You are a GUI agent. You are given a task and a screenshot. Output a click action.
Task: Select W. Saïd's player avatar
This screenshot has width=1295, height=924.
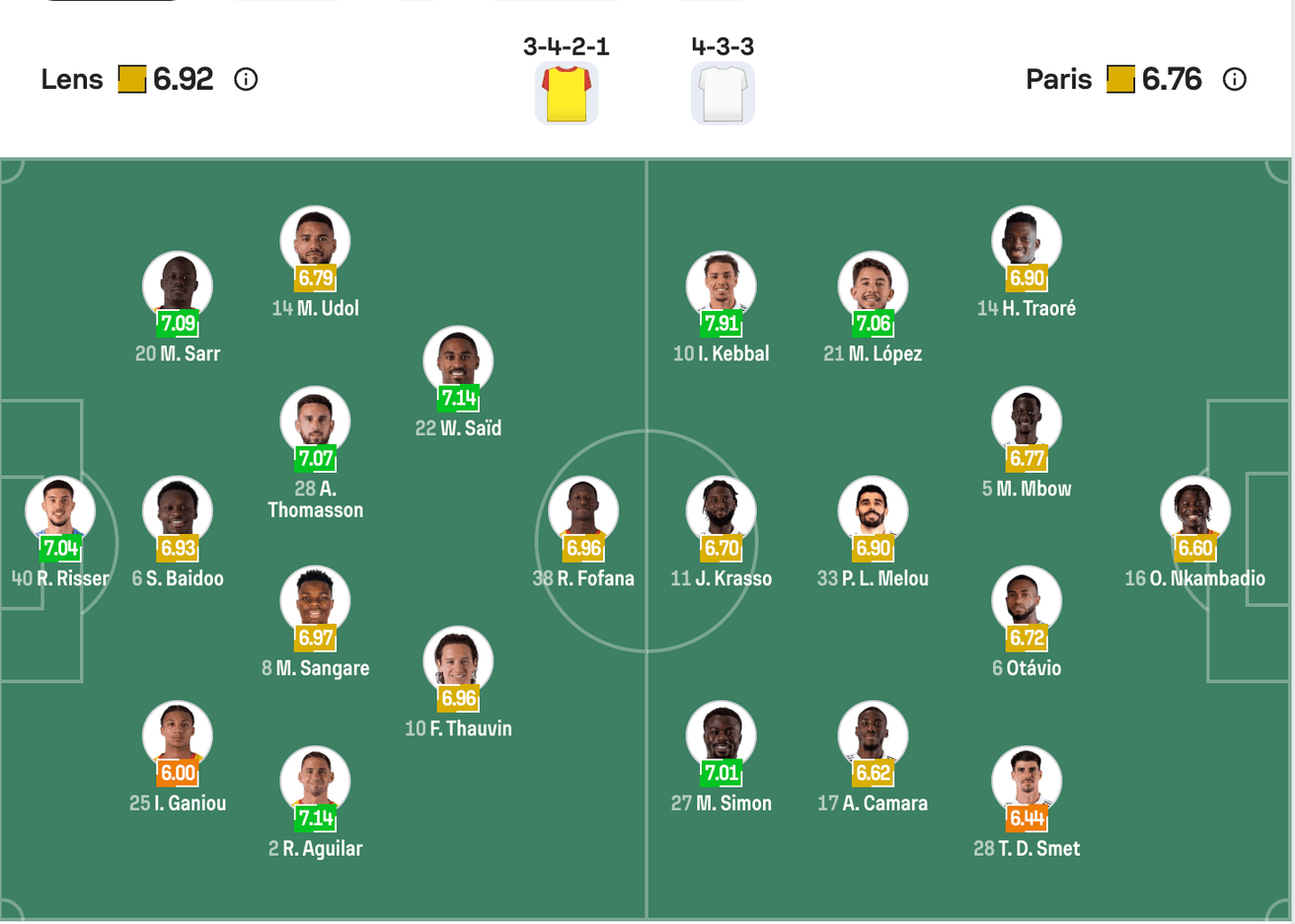pos(458,358)
